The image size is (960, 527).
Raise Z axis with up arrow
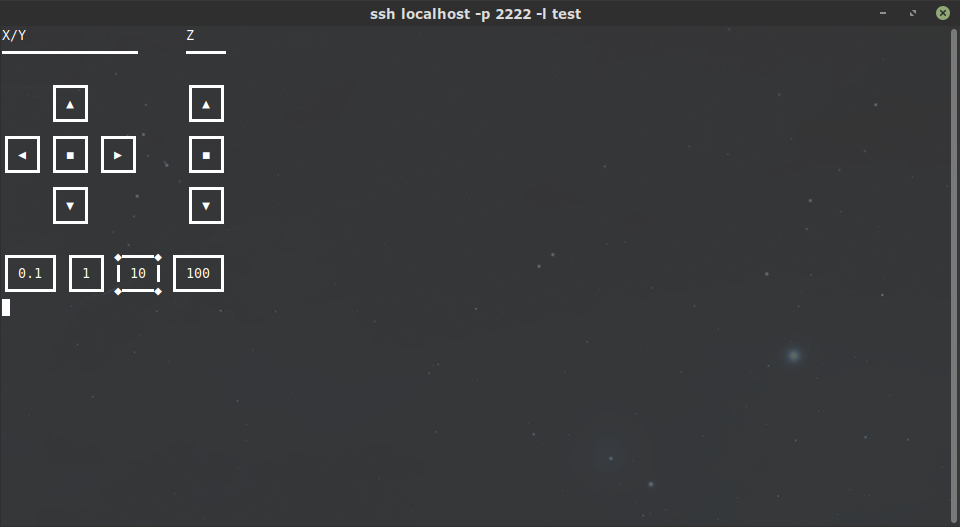[x=206, y=104]
